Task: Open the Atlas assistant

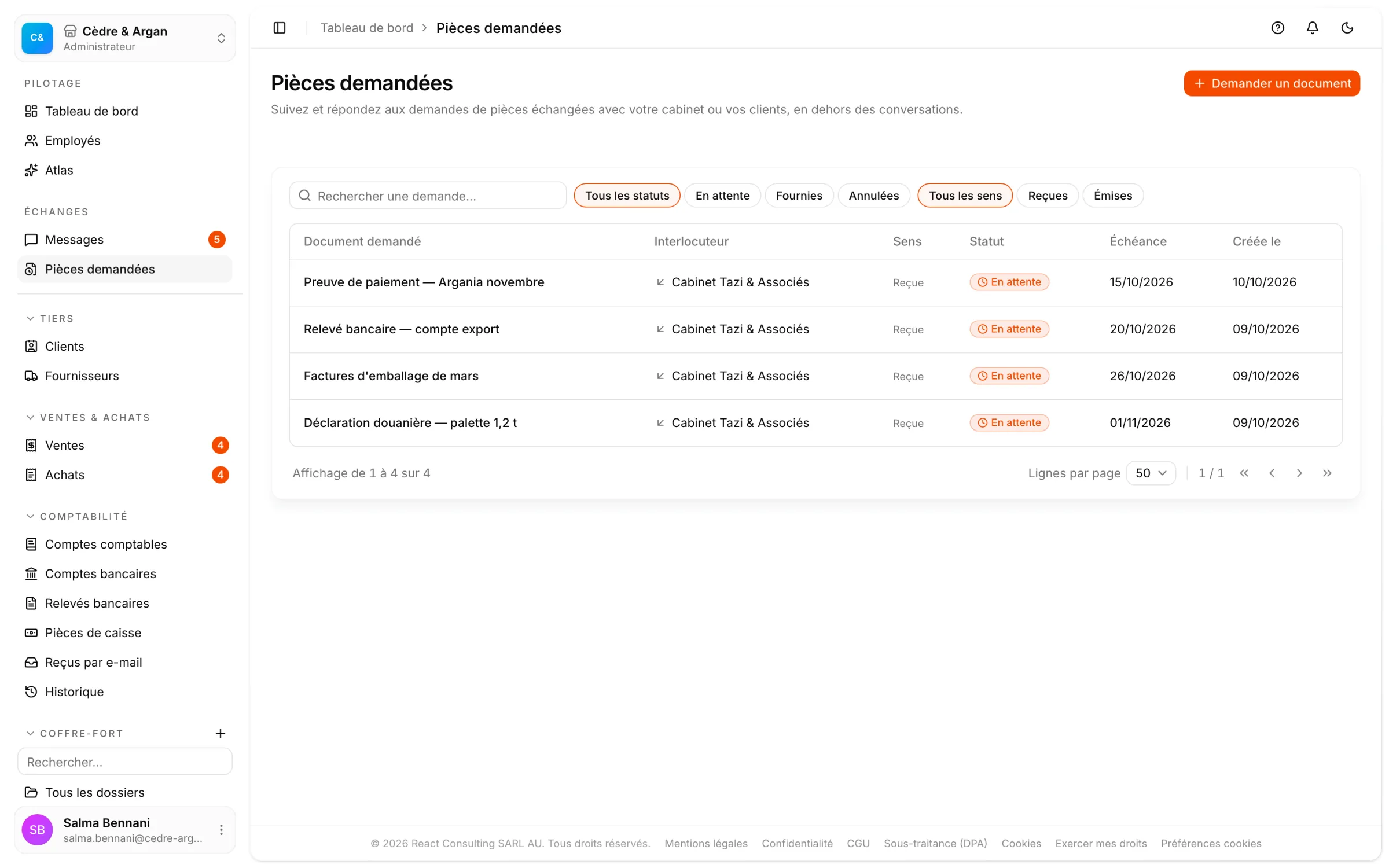Action: (x=124, y=170)
